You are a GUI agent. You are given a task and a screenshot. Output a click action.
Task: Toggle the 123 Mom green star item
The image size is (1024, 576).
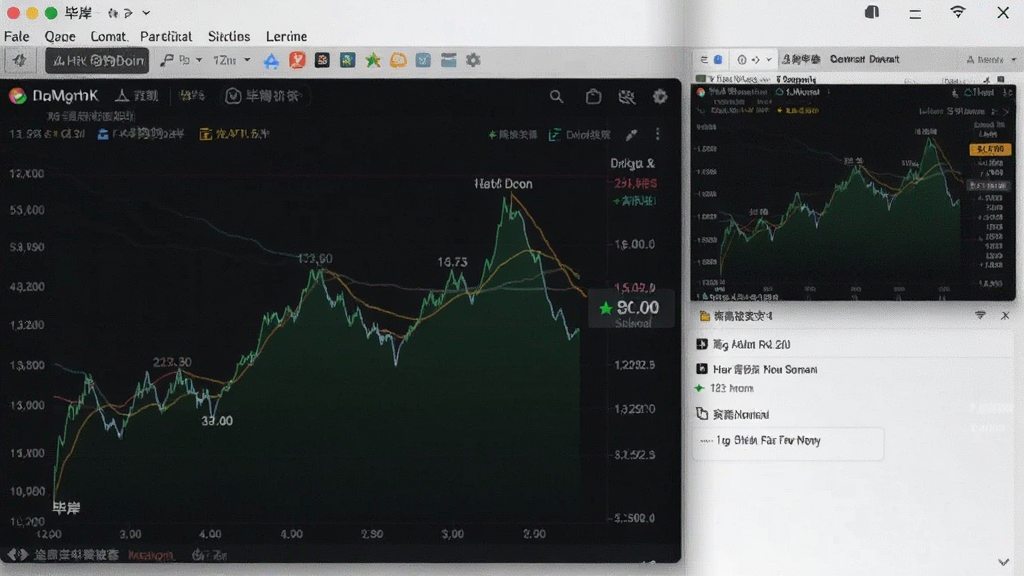[x=724, y=388]
